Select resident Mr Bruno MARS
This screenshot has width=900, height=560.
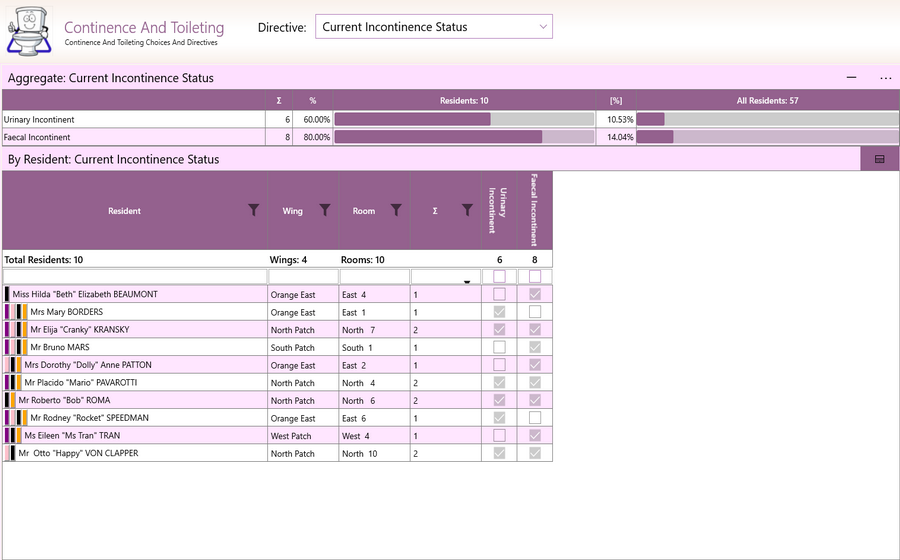click(x=60, y=347)
